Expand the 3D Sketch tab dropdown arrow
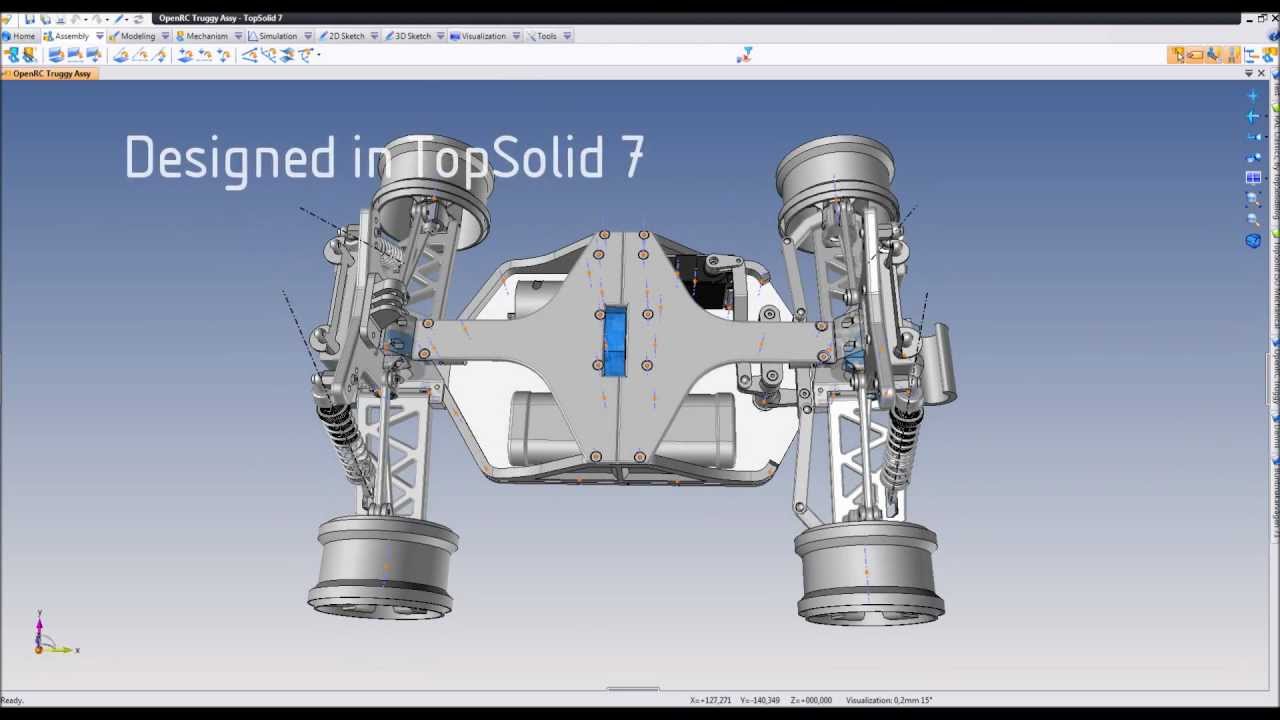This screenshot has width=1280, height=720. click(x=441, y=36)
